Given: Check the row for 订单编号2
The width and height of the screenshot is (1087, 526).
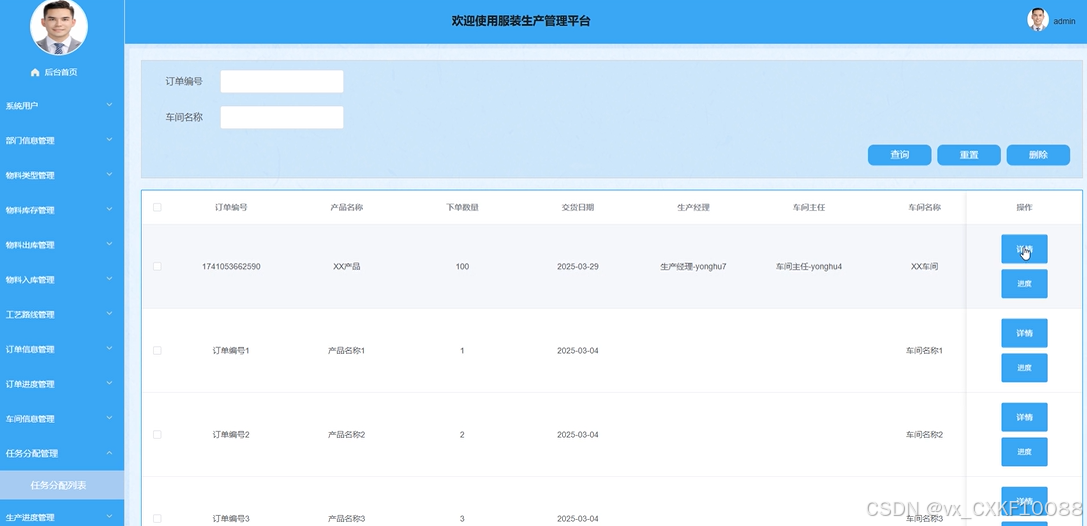Looking at the screenshot, I should (157, 435).
